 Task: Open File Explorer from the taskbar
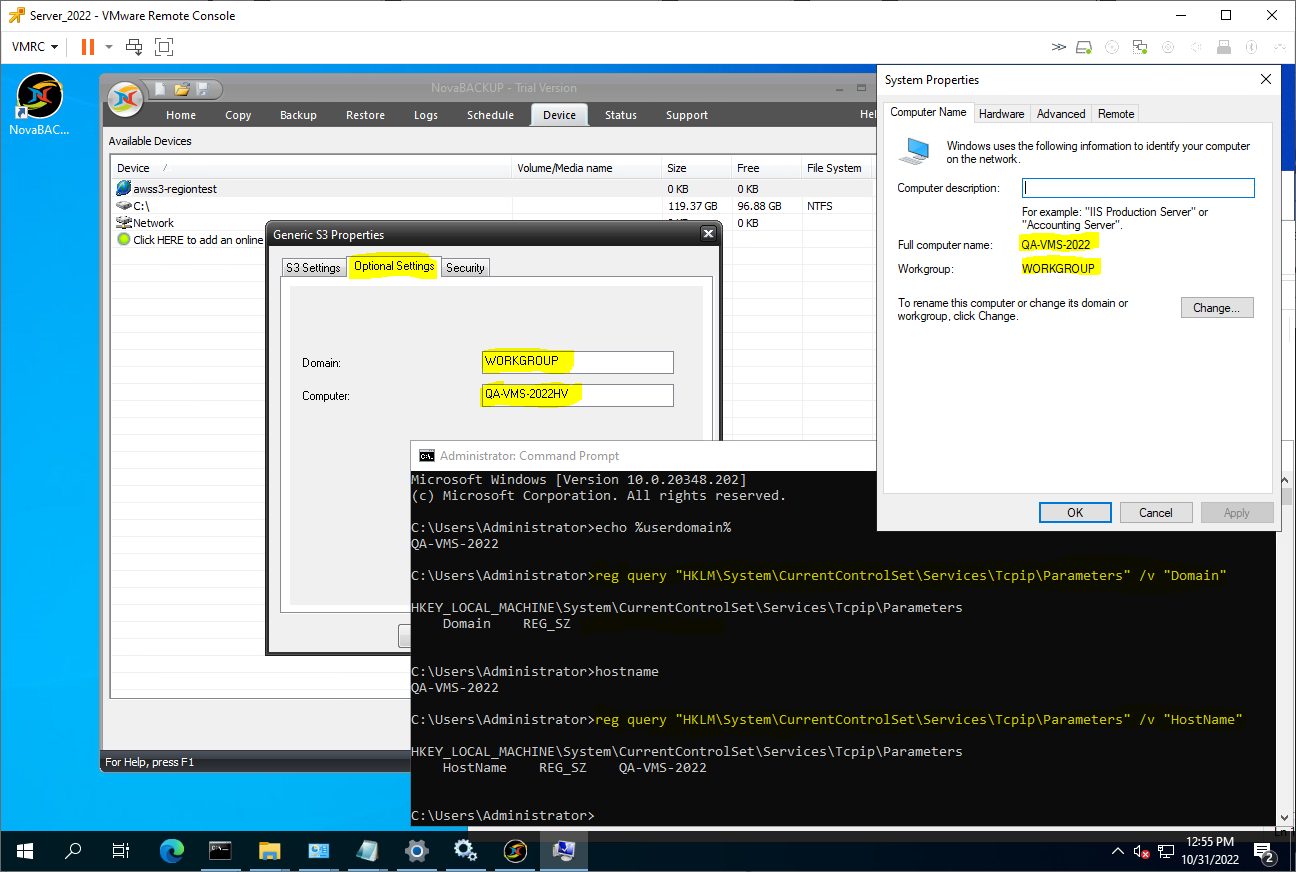pos(270,851)
